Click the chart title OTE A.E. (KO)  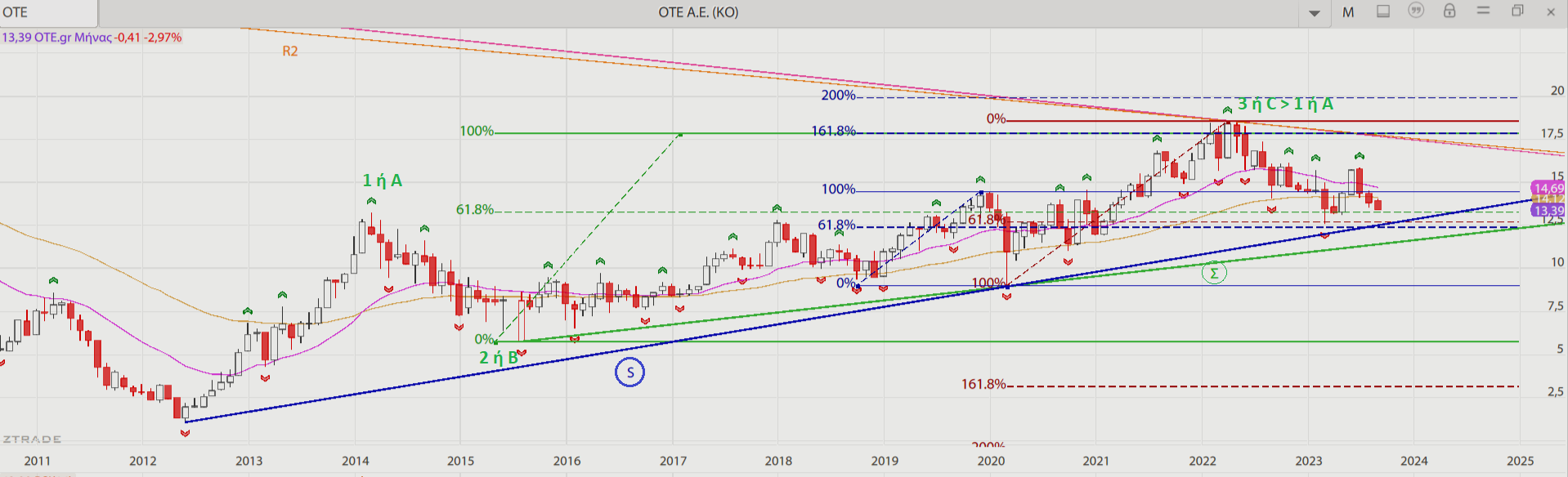698,12
